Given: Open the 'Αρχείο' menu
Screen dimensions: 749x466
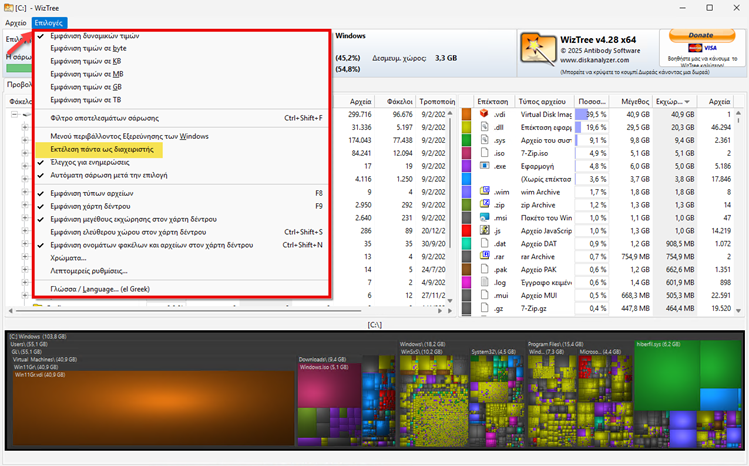Looking at the screenshot, I should [x=15, y=21].
